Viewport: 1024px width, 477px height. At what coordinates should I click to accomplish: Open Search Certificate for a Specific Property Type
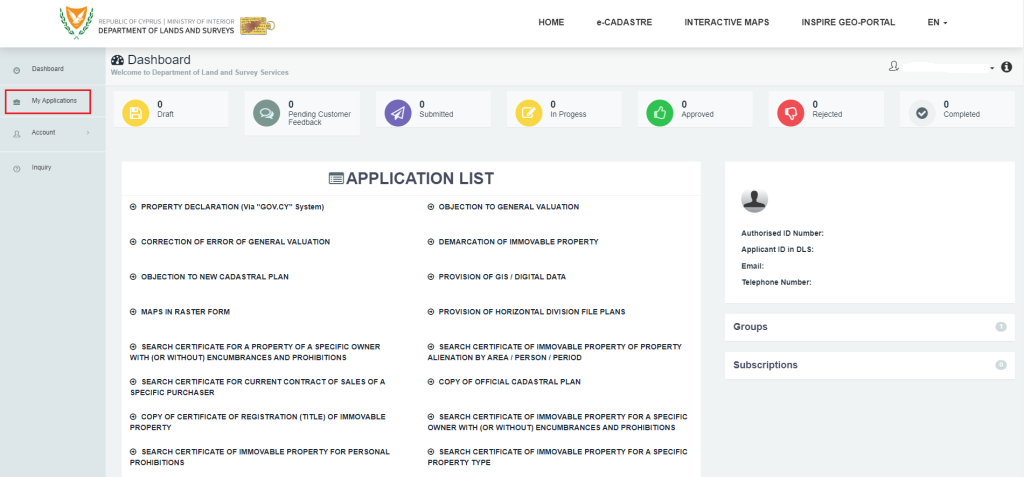[x=558, y=457]
